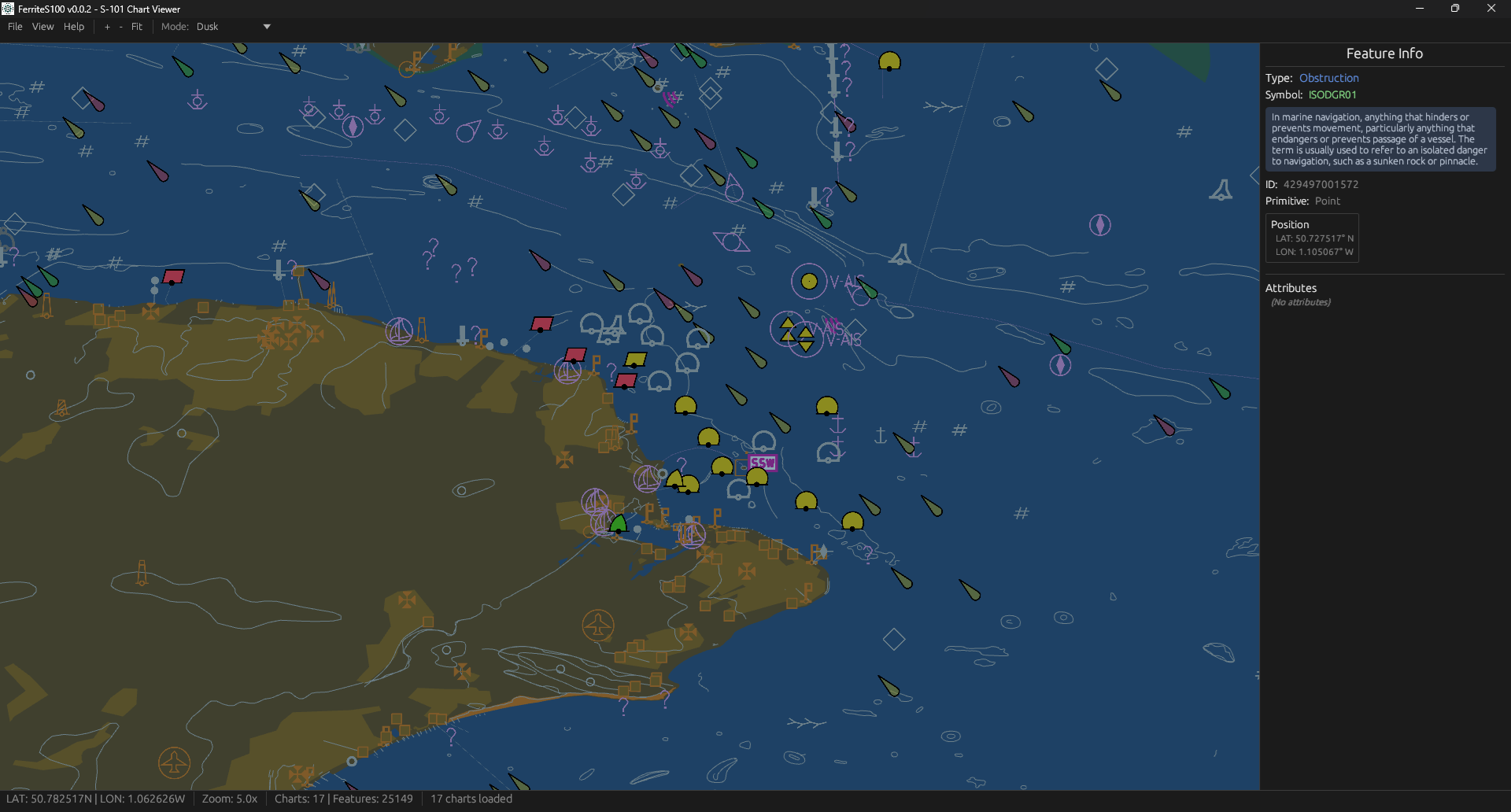Click the magenta SSW label on chart

click(762, 463)
